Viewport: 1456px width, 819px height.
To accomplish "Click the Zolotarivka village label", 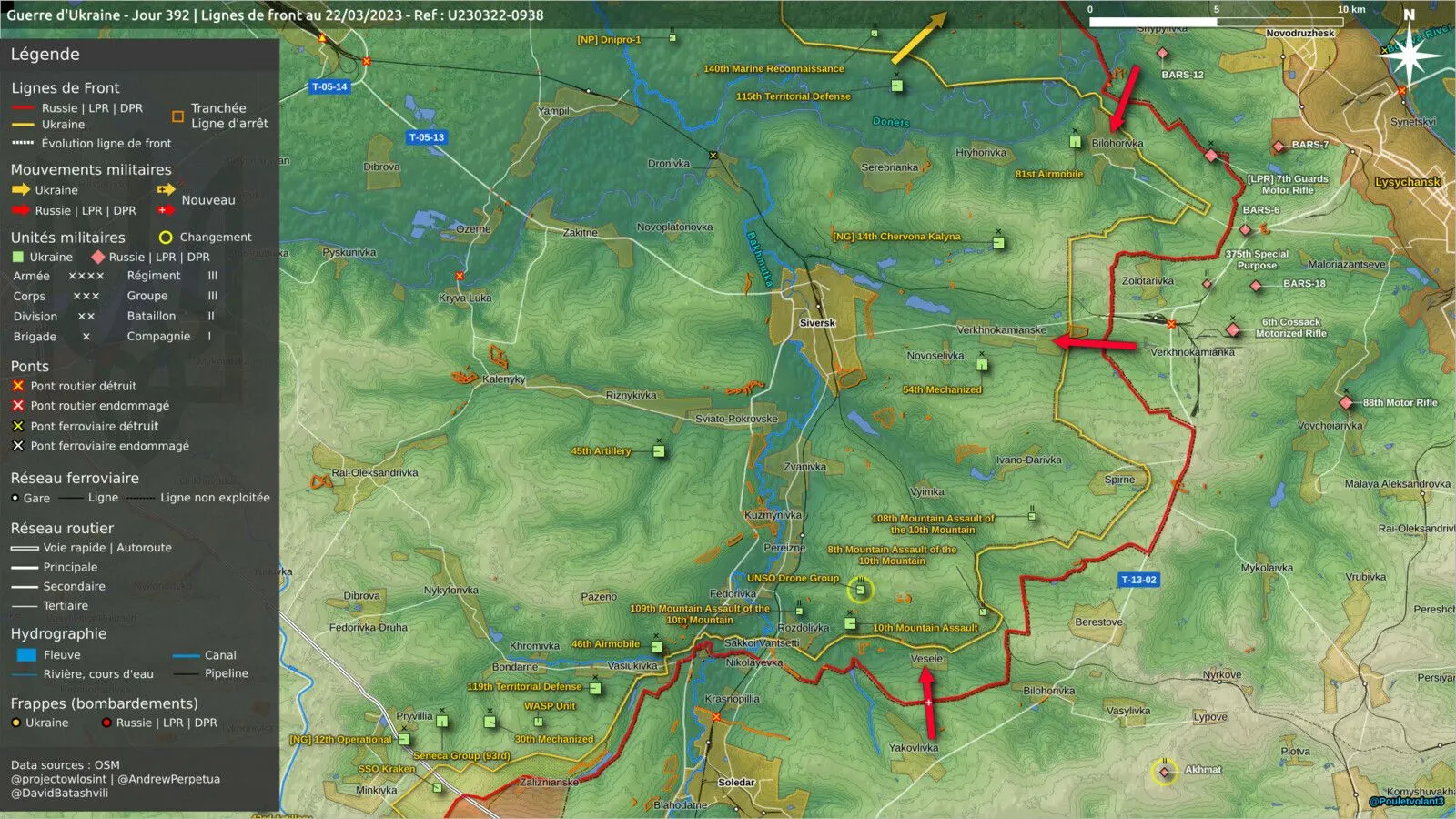I will tap(1148, 281).
